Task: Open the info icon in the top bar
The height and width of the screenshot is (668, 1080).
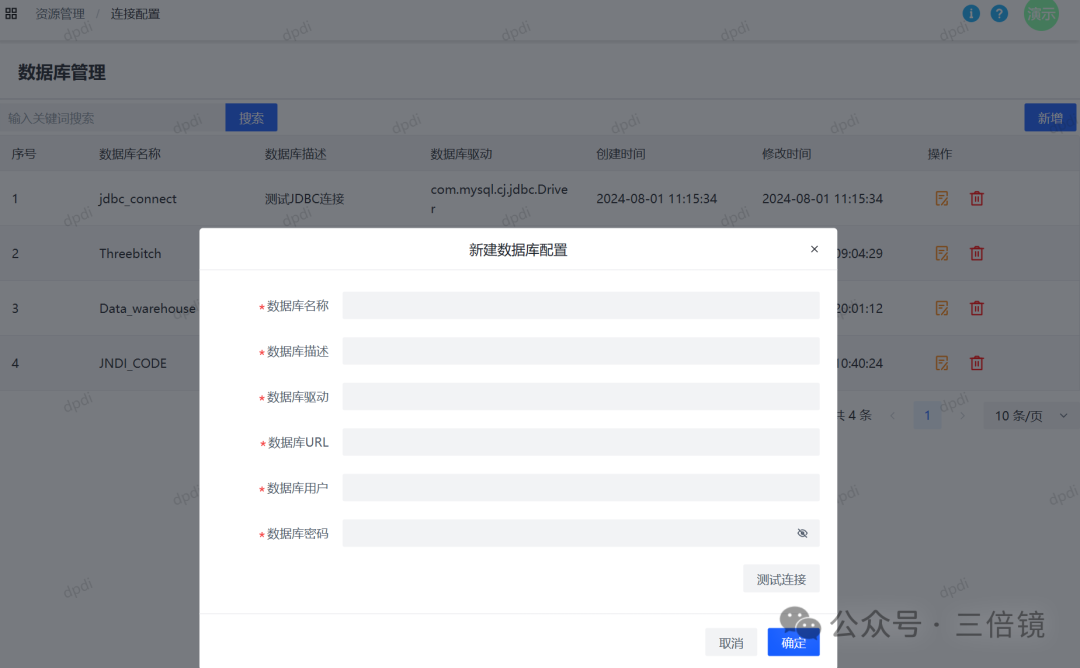Action: (x=971, y=14)
